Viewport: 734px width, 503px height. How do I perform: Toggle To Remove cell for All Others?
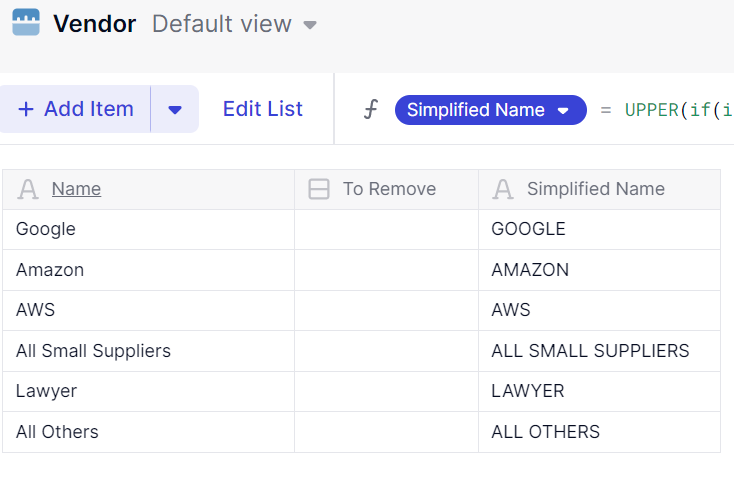coord(386,432)
